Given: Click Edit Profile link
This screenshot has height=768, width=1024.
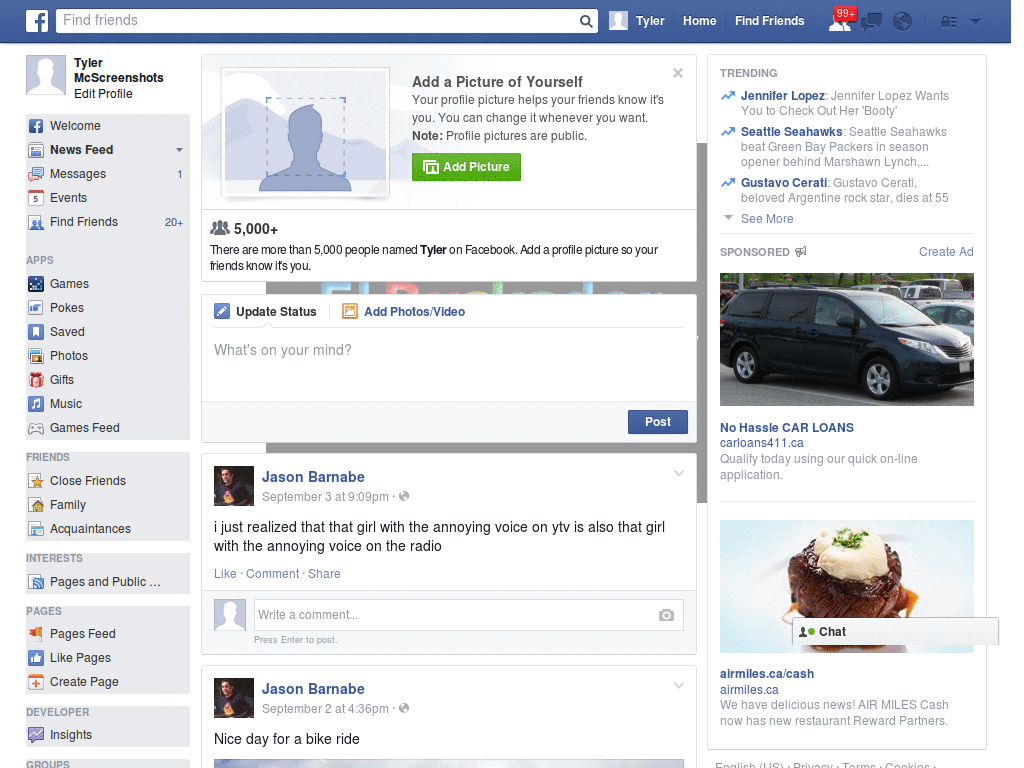Looking at the screenshot, I should (103, 93).
